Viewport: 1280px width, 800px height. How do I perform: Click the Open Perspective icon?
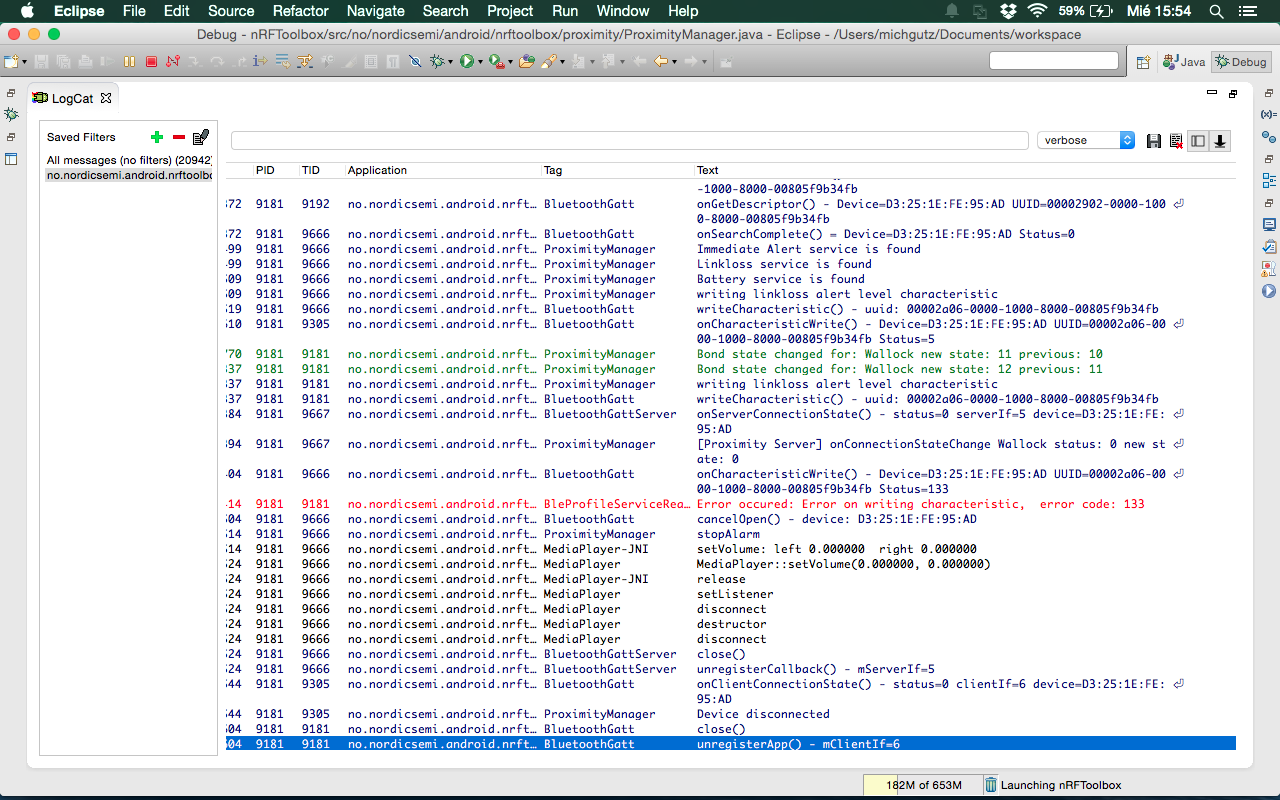point(1143,62)
